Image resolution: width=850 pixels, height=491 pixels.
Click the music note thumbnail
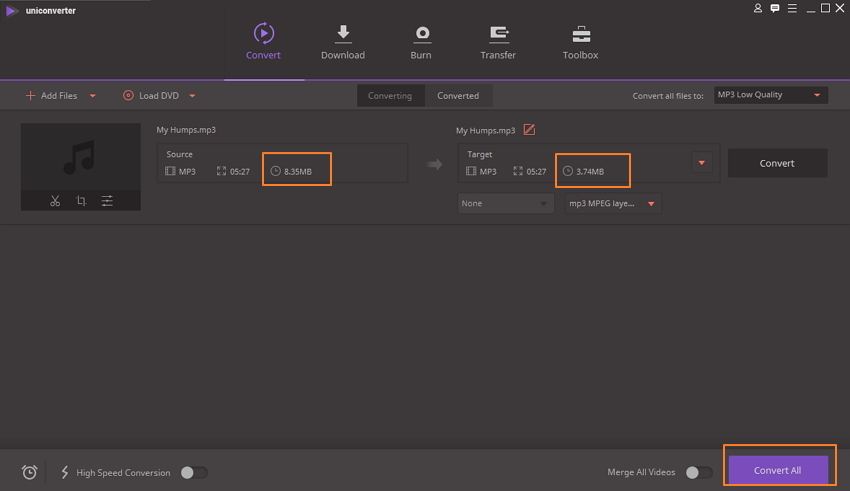pyautogui.click(x=80, y=157)
